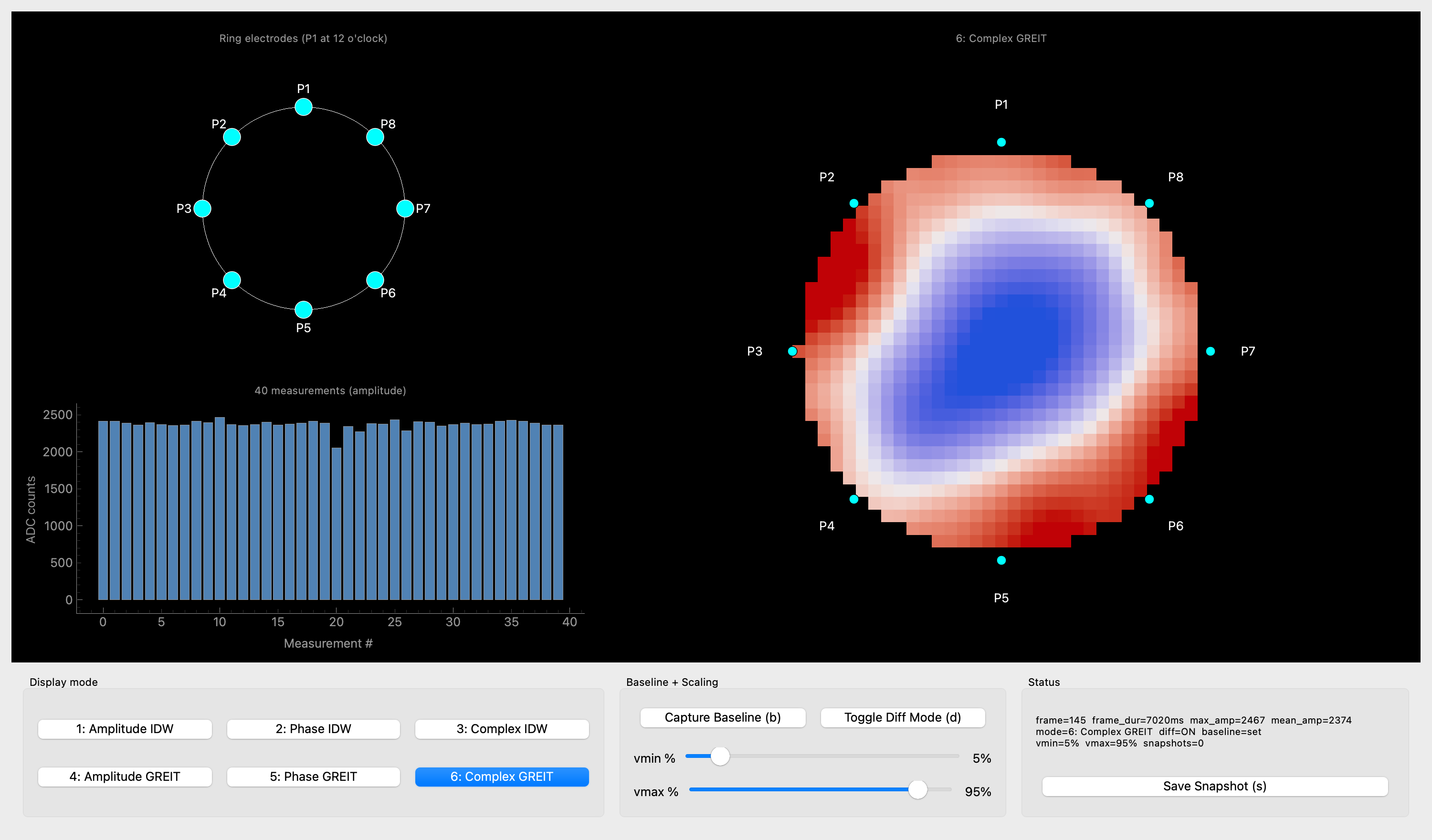Click Capture Baseline (b) button
Screen dimensions: 1432x840
point(723,717)
